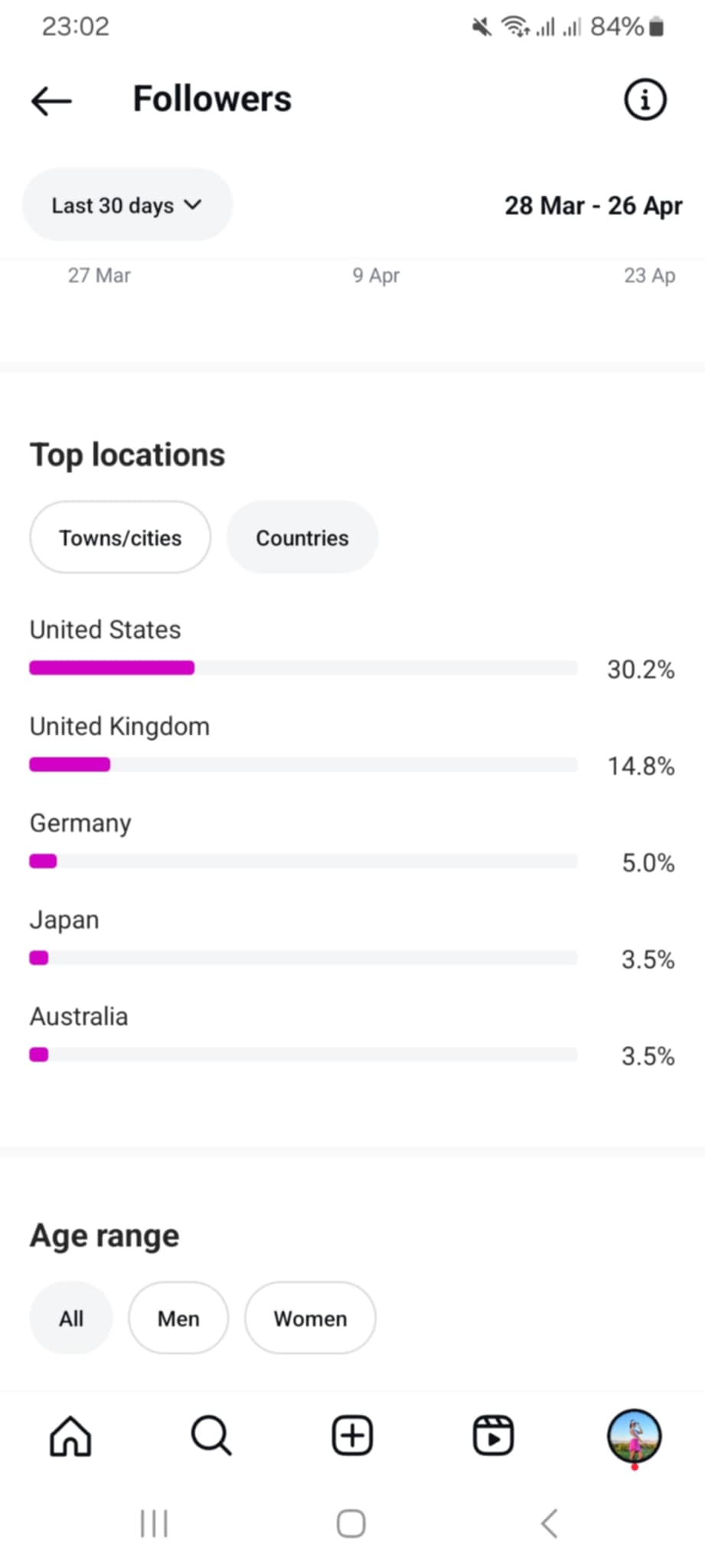Select All in age range
The image size is (705, 1568).
point(71,1318)
